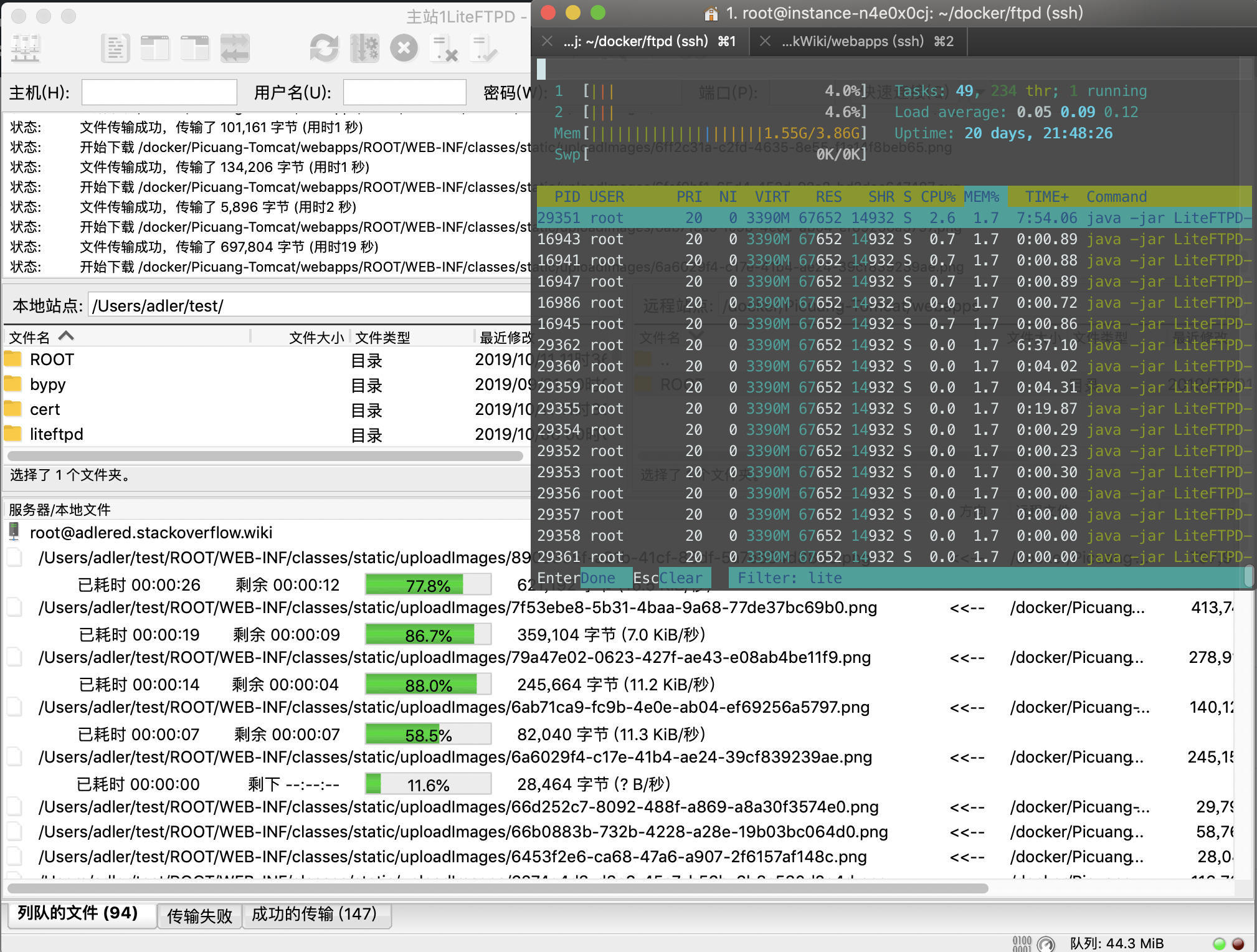Click file icon for 66d252c7 png queue item
The width and height of the screenshot is (1257, 952).
click(x=14, y=806)
